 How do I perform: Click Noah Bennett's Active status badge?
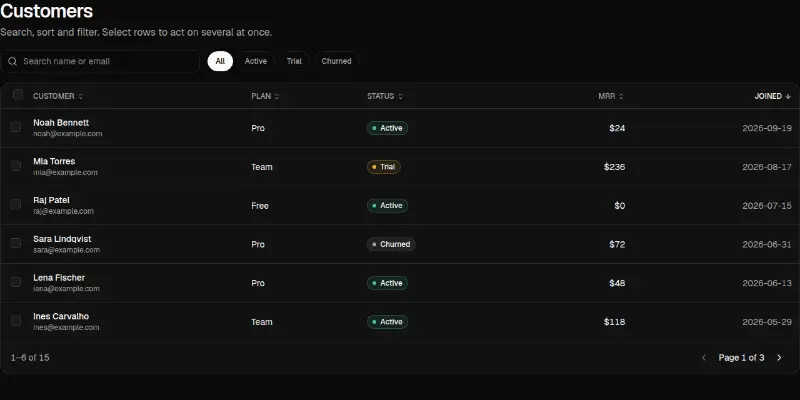pos(387,128)
